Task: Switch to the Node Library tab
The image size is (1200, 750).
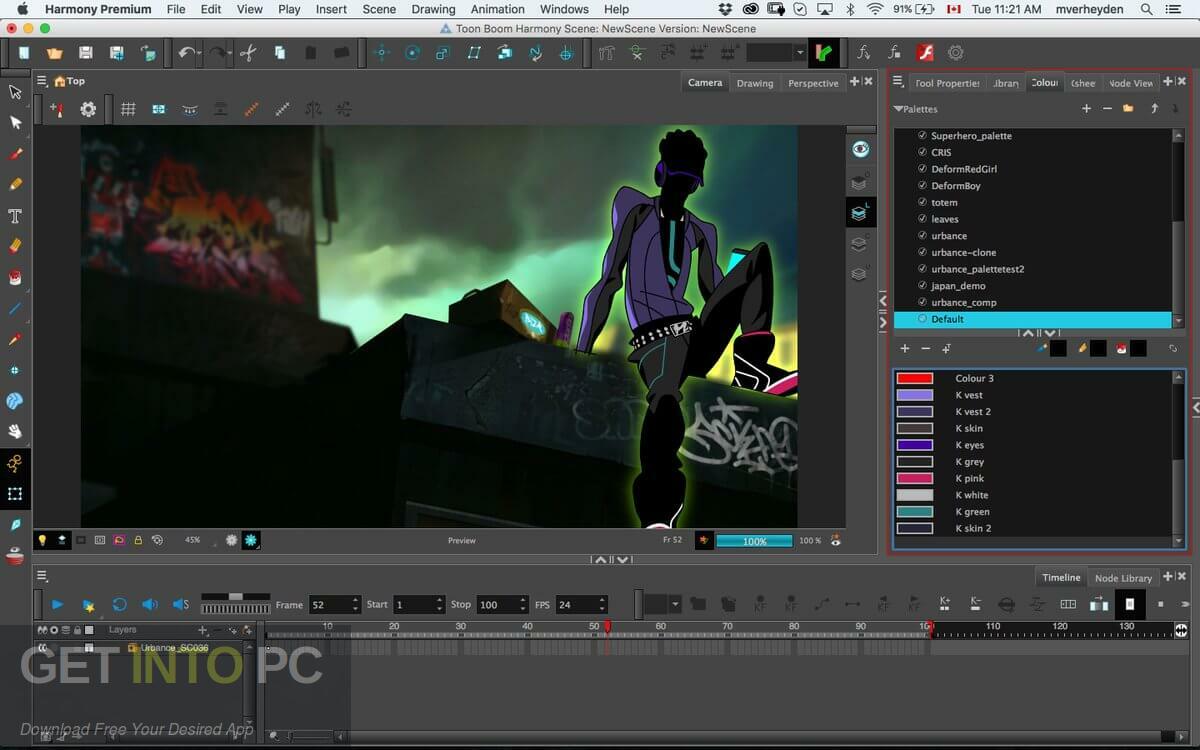Action: coord(1123,578)
